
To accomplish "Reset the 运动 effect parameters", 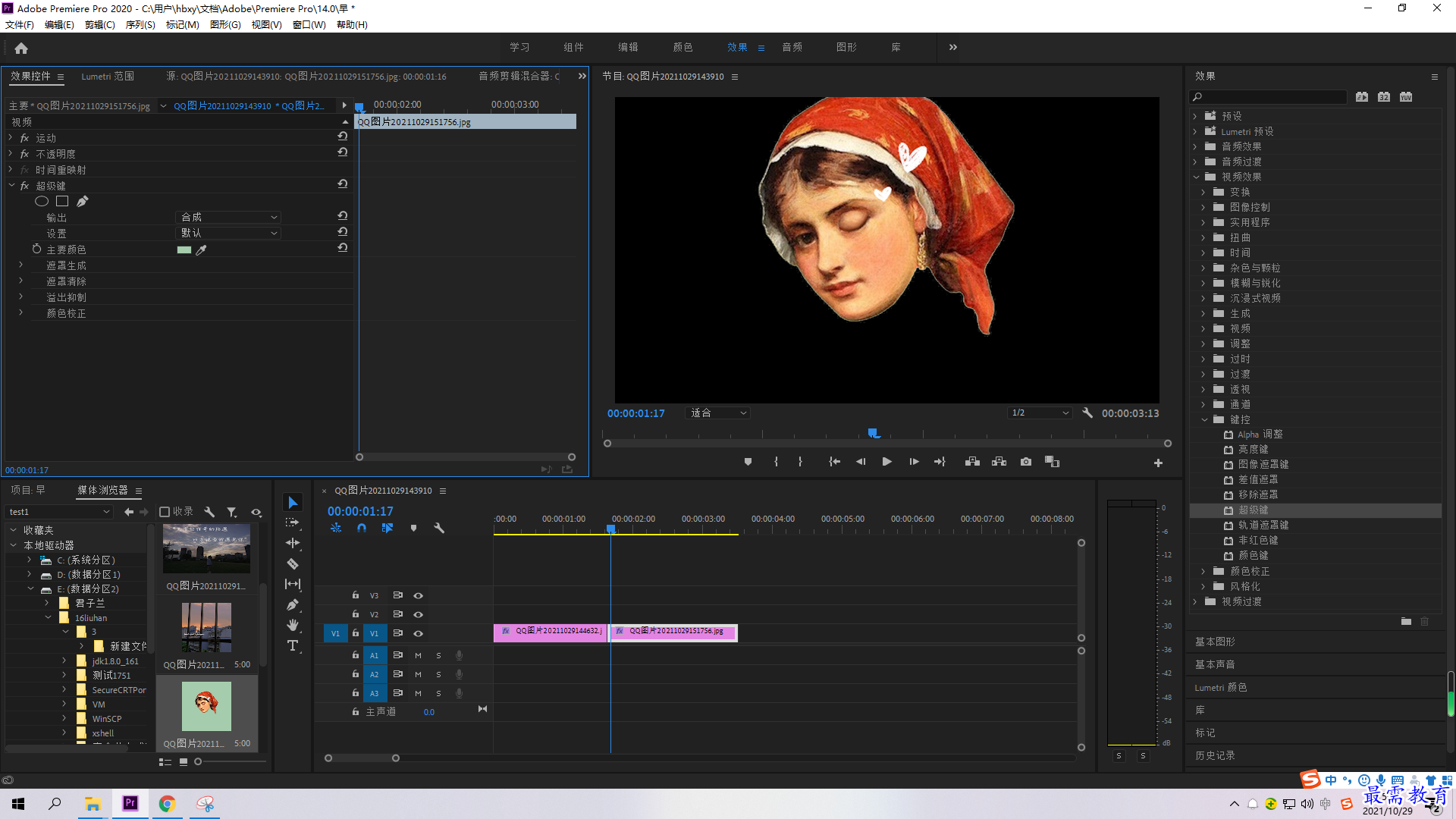I will click(x=343, y=137).
